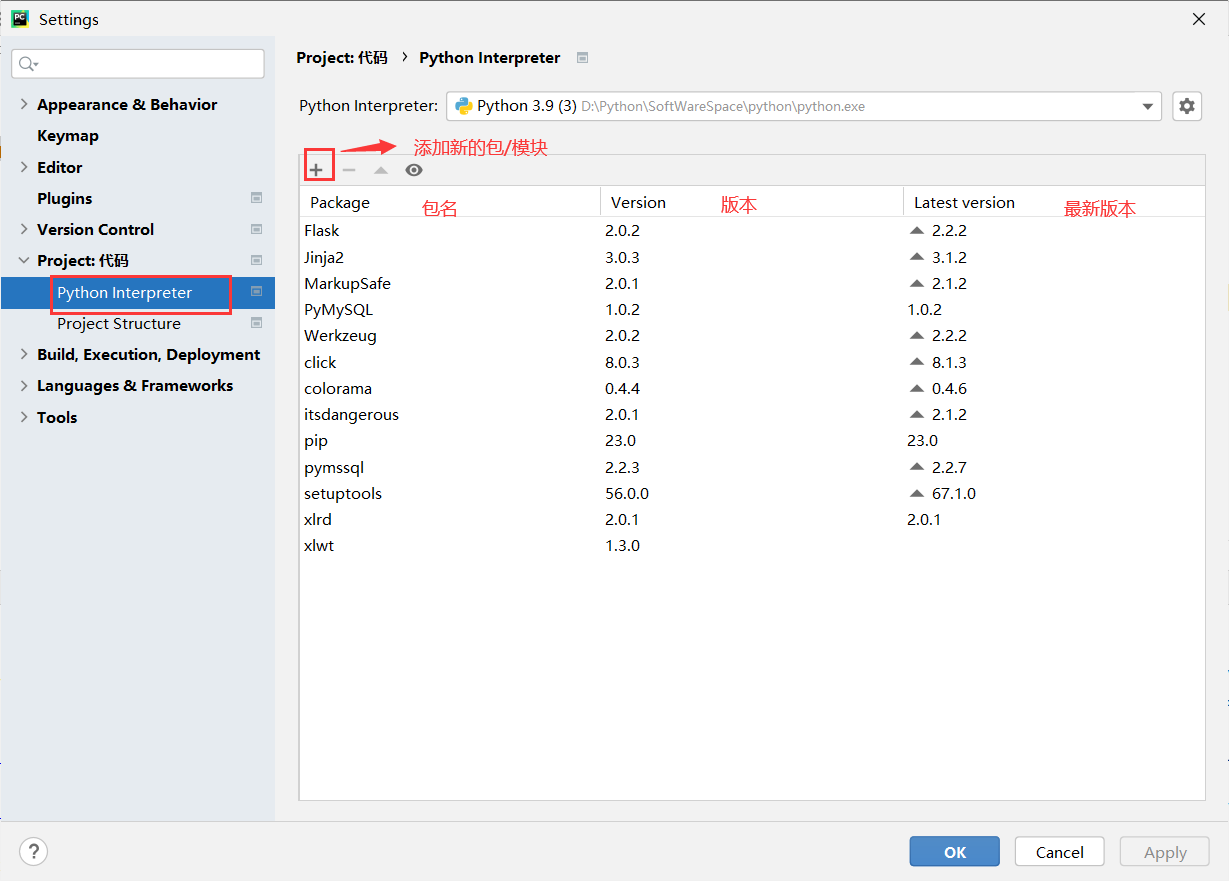
Task: Collapse the Project: 代码 tree node
Action: 24,260
